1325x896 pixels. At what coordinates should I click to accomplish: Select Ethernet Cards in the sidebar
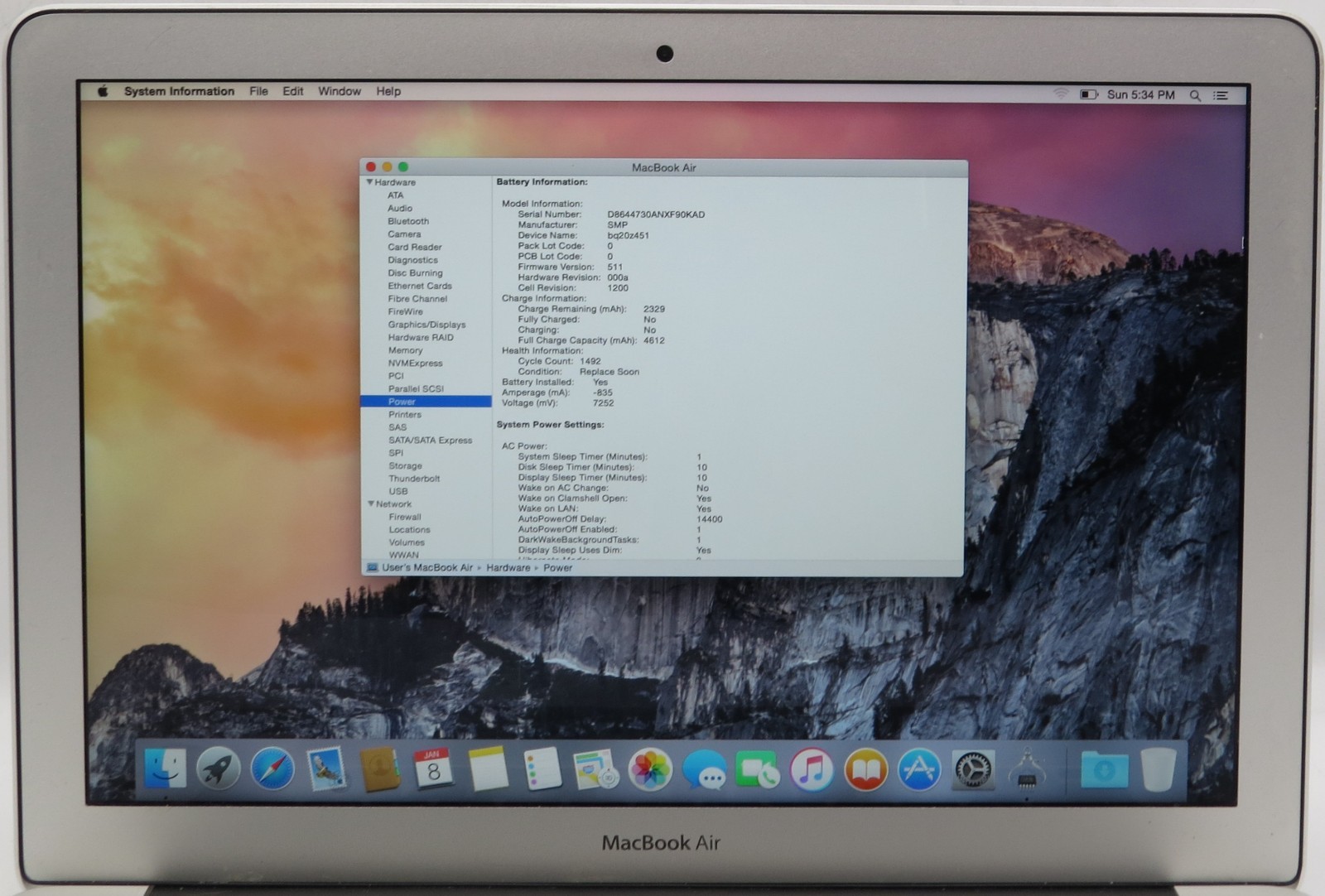coord(420,286)
